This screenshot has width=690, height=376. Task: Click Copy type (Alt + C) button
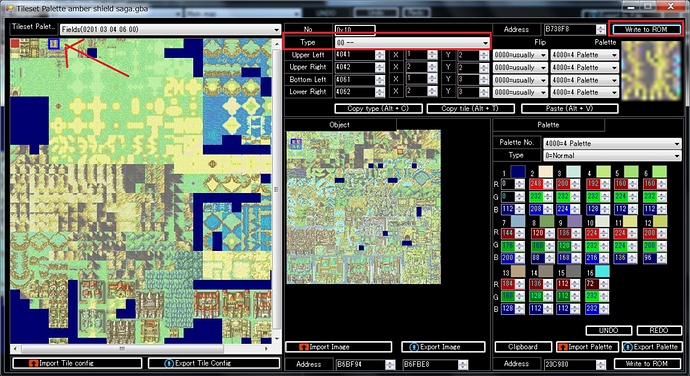coord(378,108)
